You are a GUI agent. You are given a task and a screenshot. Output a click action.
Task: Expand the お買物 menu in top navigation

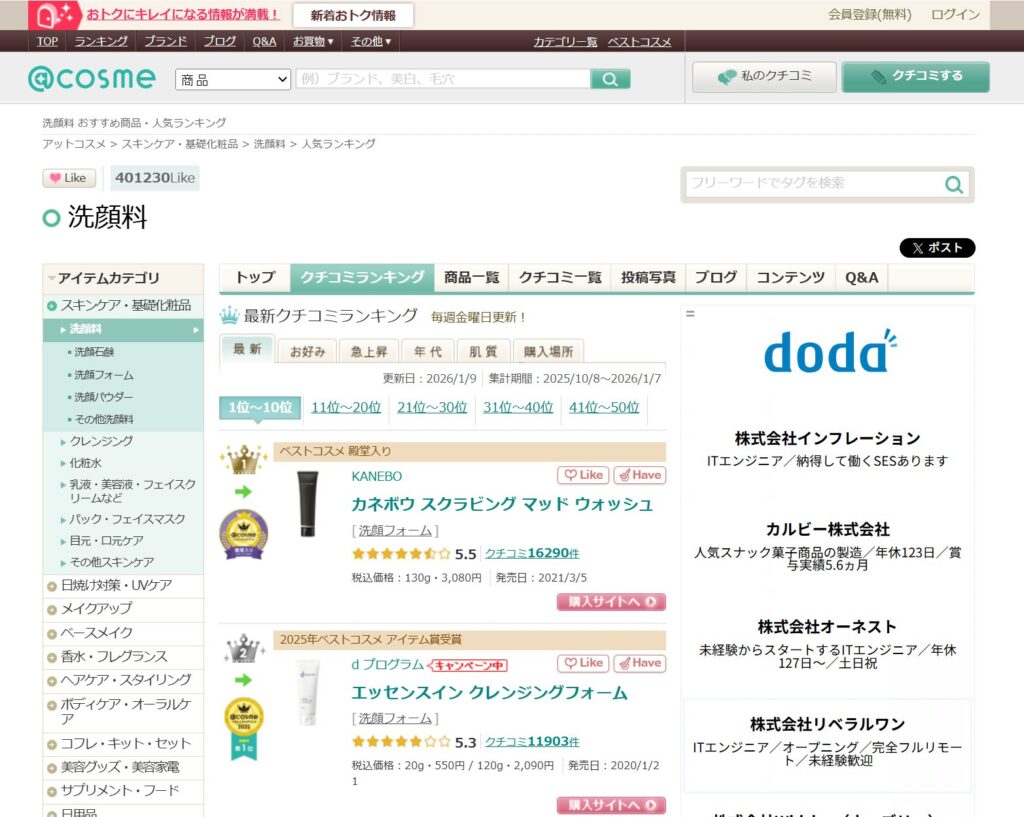pyautogui.click(x=313, y=41)
